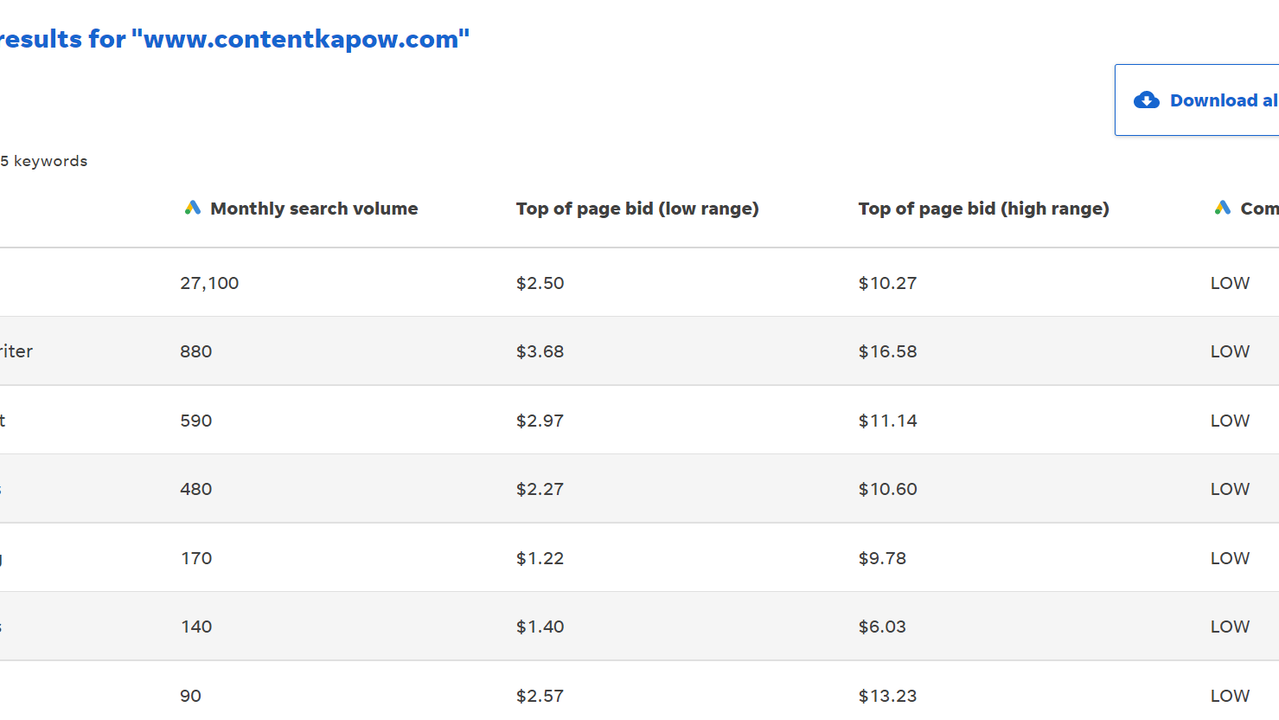This screenshot has height=720, width=1279.
Task: Click the $16.58 high range bid
Action: point(887,351)
